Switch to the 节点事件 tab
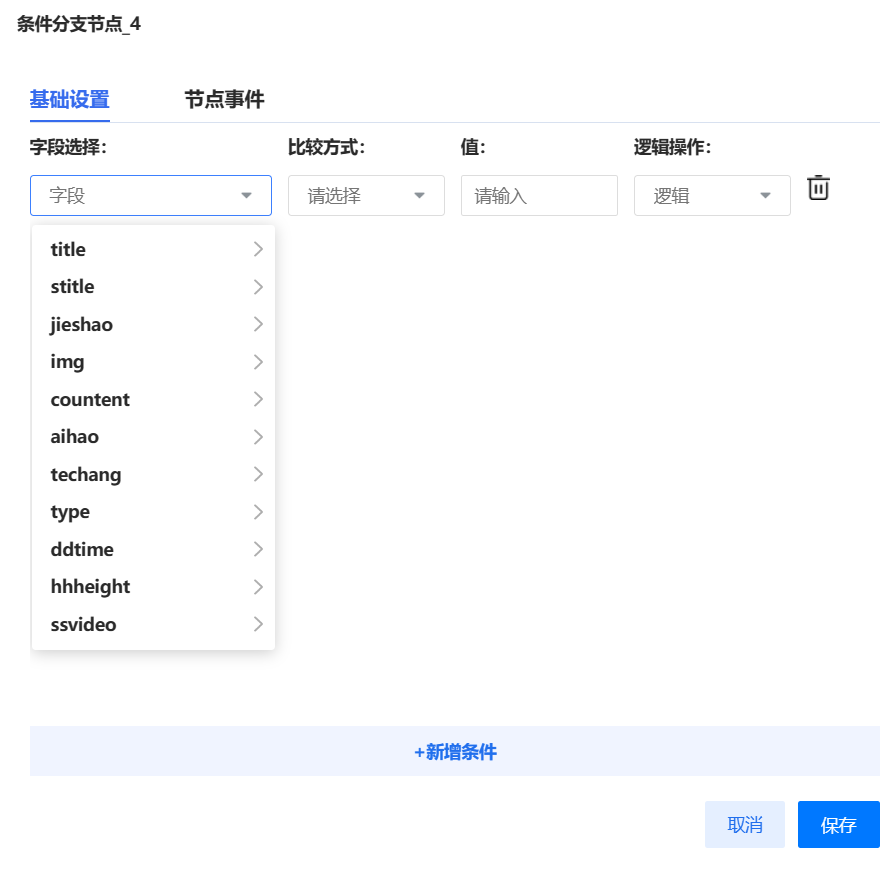 [224, 99]
